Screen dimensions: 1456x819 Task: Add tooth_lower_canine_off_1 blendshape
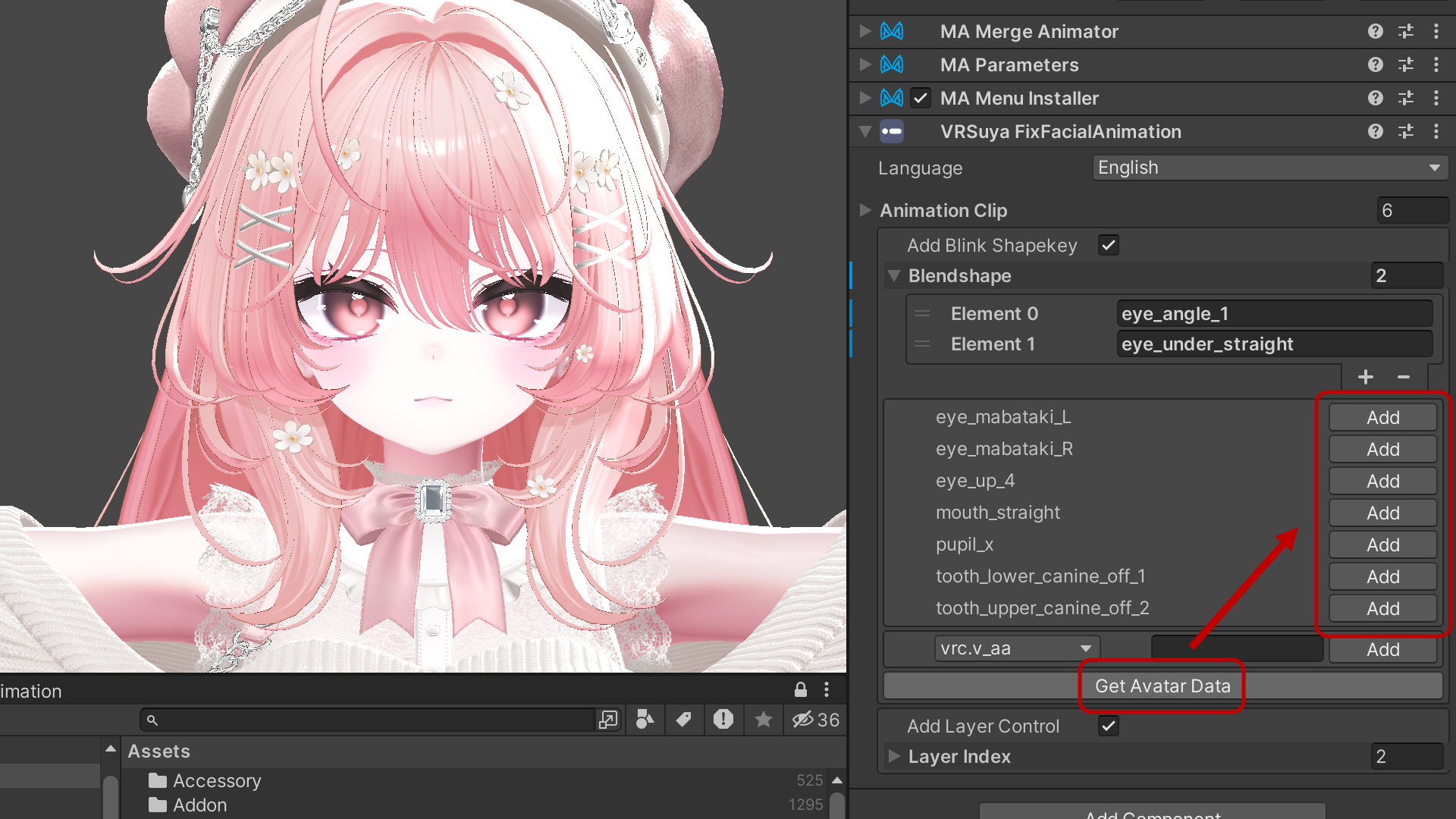(1383, 576)
